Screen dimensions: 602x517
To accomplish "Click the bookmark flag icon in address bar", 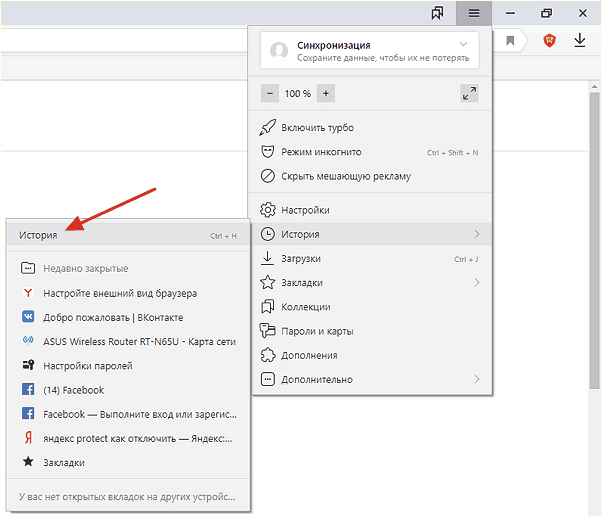I will [x=510, y=40].
